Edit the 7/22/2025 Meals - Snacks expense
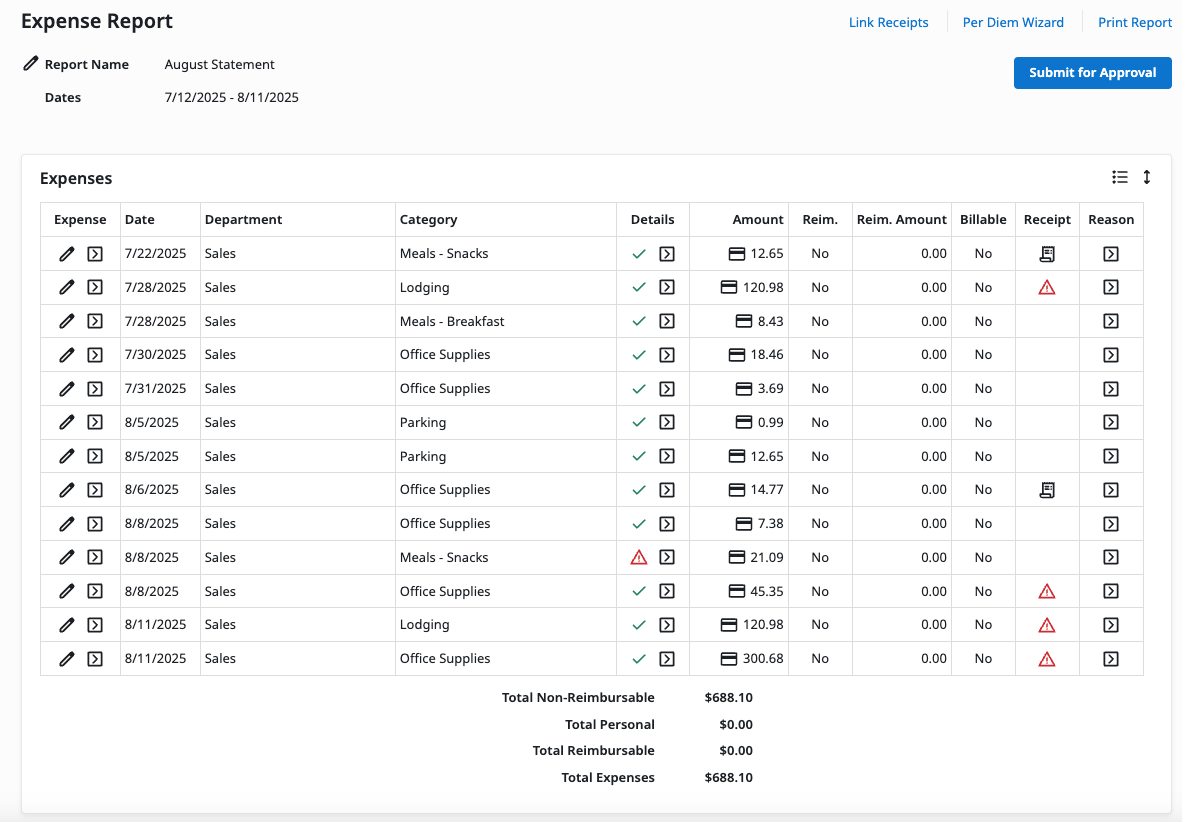This screenshot has height=822, width=1182. tap(67, 254)
